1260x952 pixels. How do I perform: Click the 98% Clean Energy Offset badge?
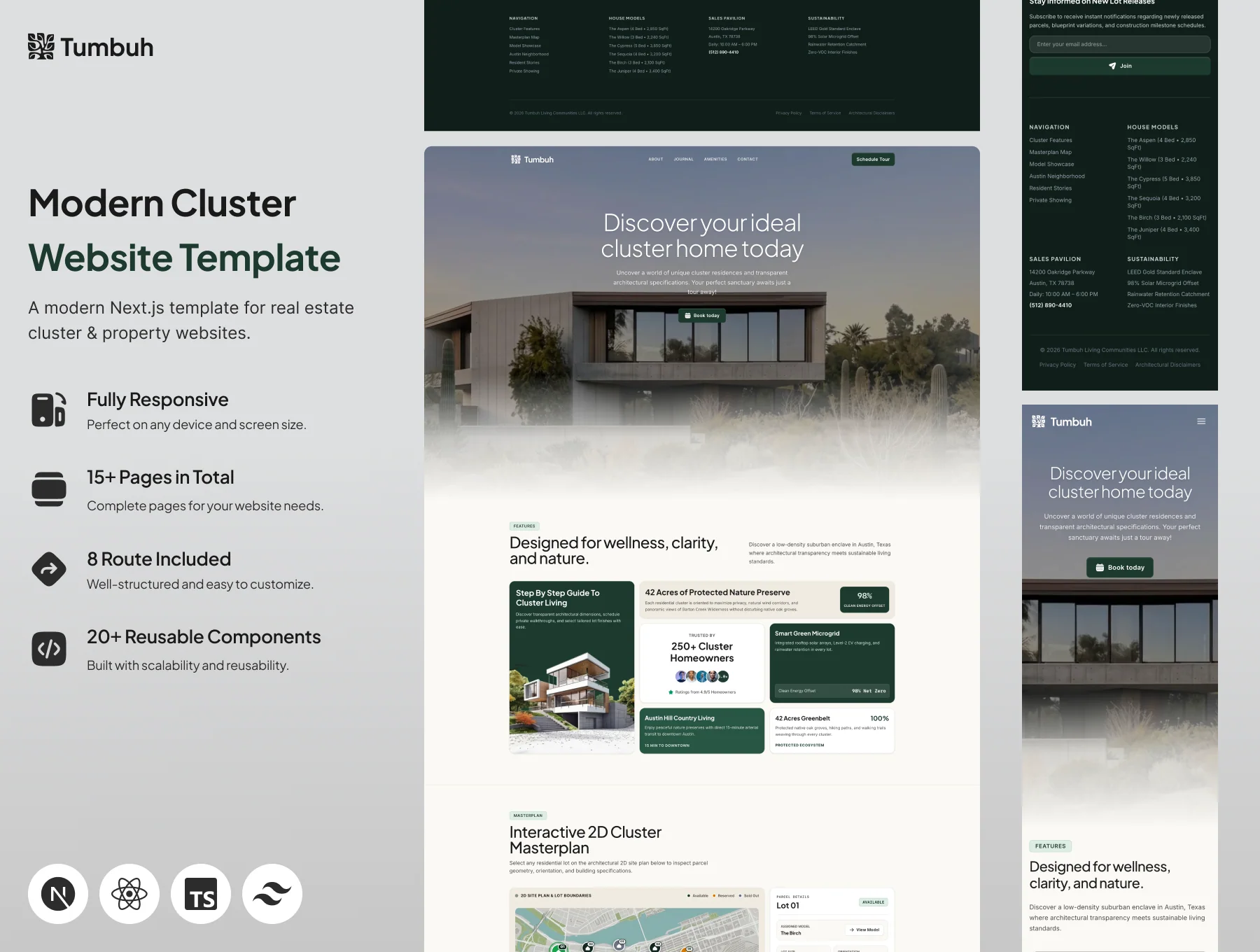(x=864, y=600)
